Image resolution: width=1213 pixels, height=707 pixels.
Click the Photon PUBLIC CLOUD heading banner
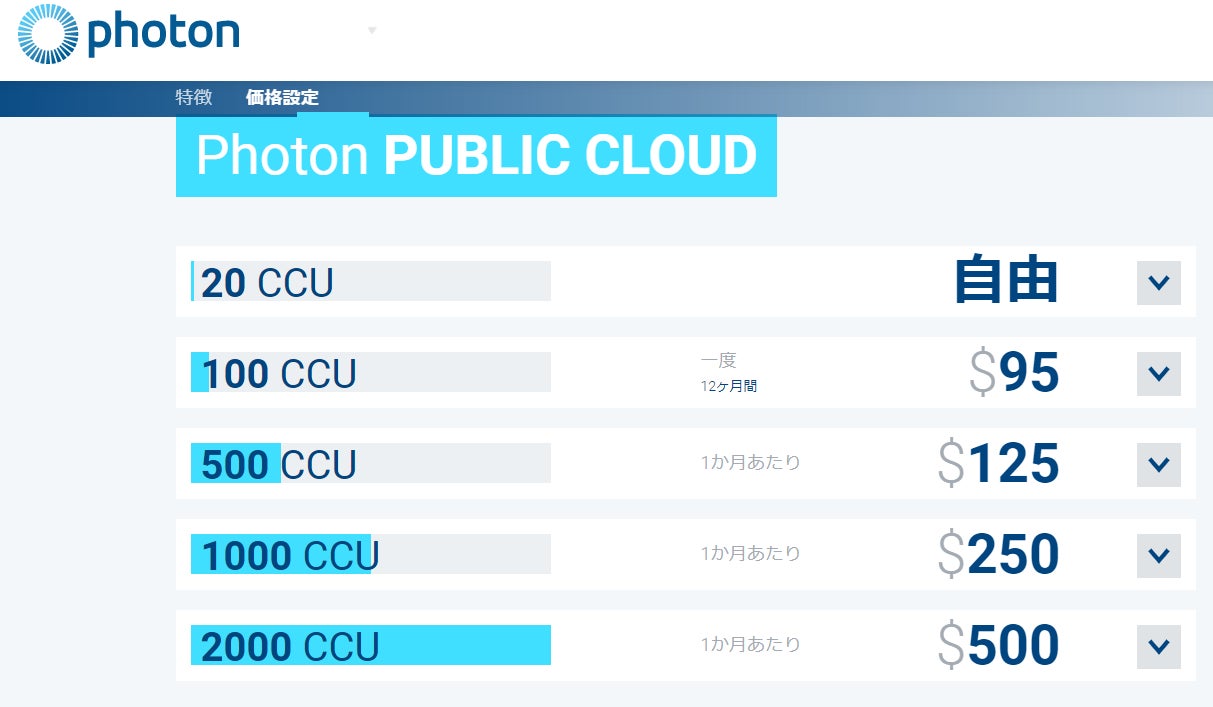coord(476,157)
